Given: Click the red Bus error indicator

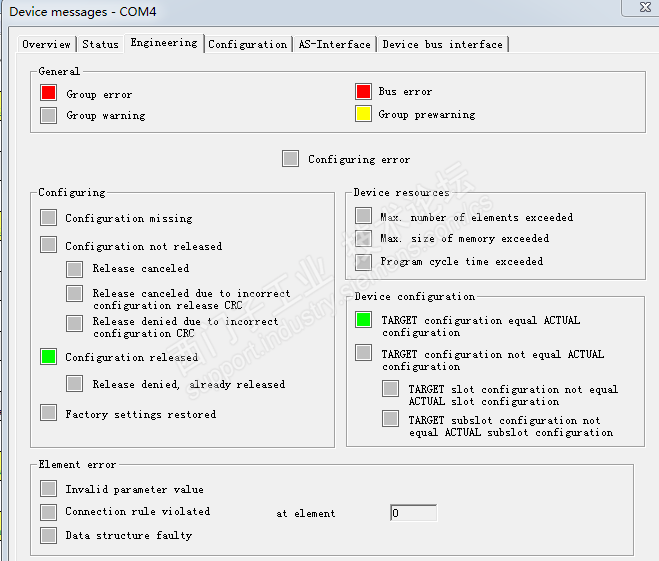Looking at the screenshot, I should point(363,92).
